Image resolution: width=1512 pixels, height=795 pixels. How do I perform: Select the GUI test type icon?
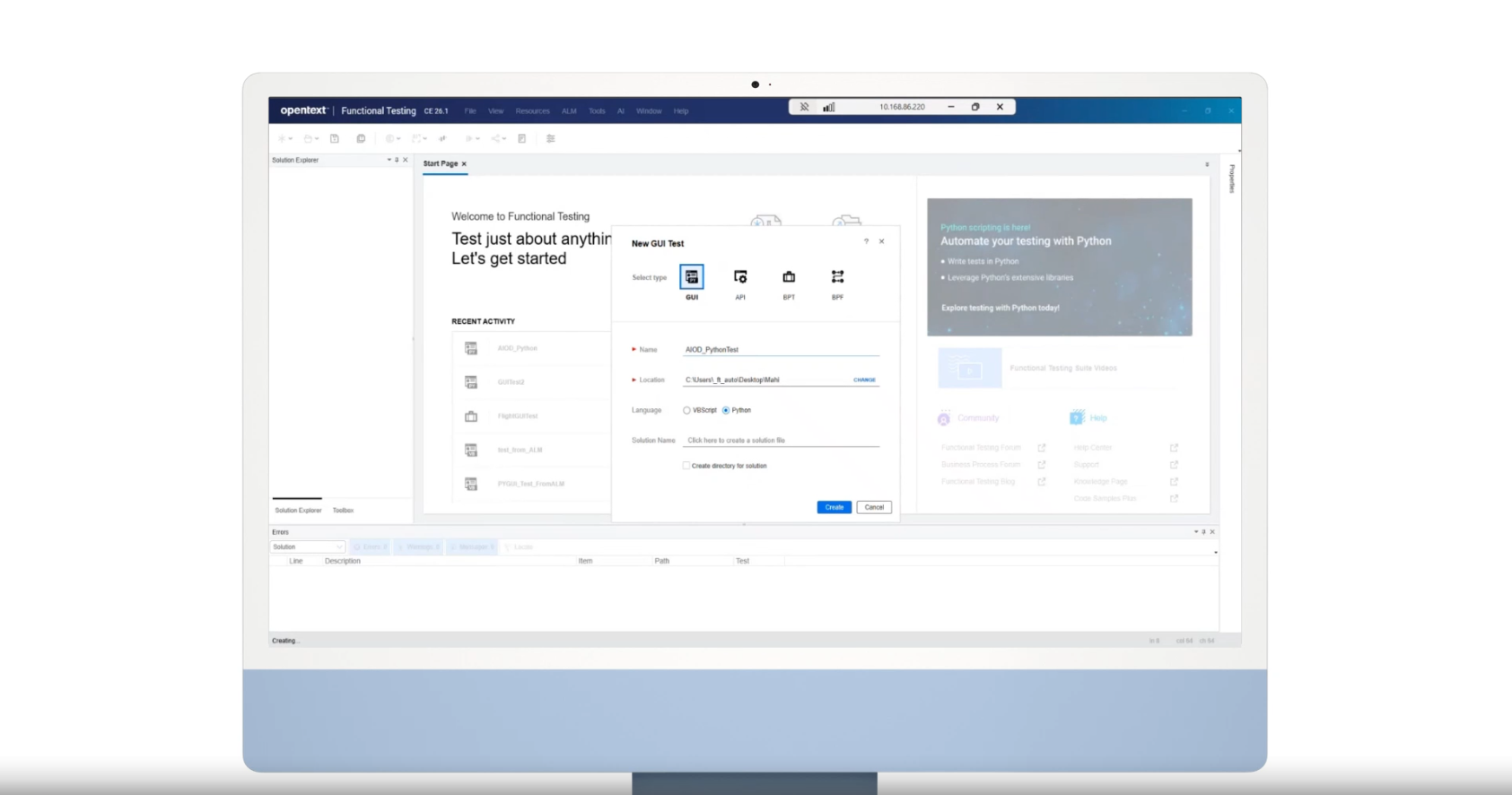pos(691,277)
